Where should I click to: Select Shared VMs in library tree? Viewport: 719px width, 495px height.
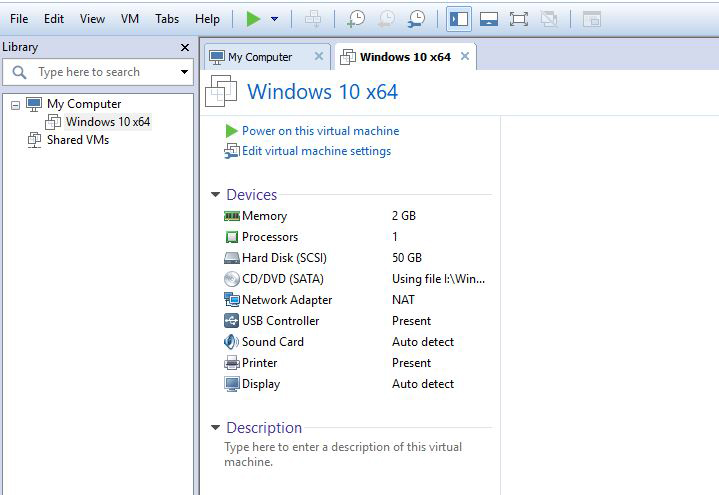pos(78,139)
